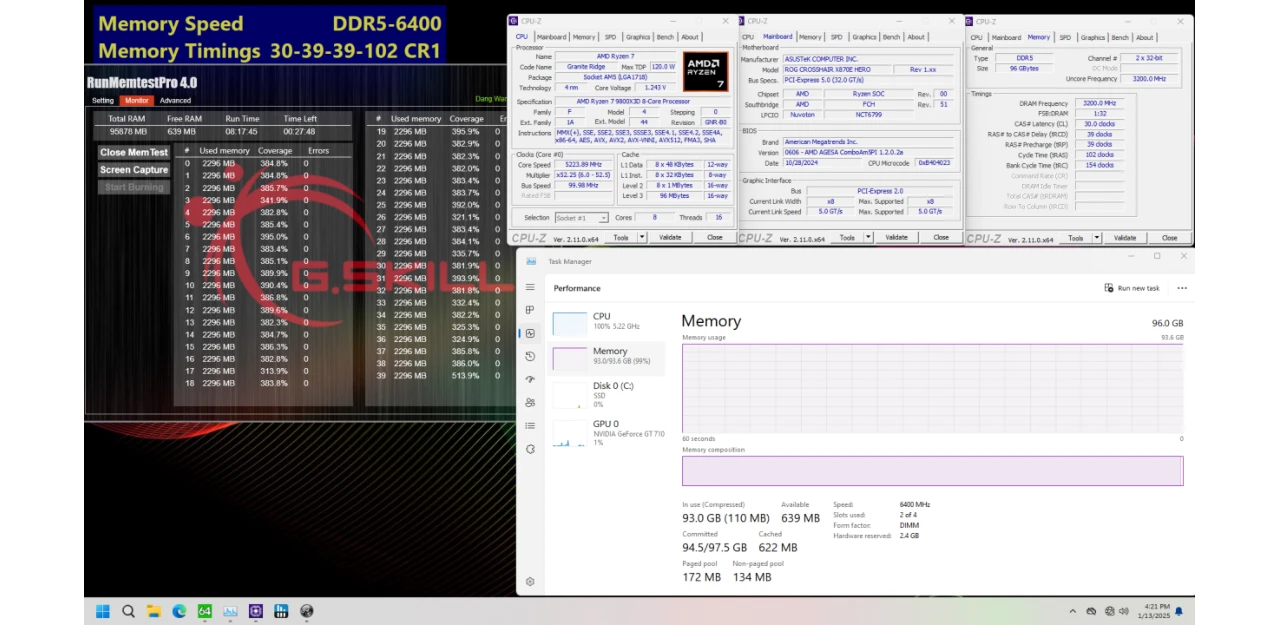Switch to Setting tab in RunMemtestPro

coord(103,100)
